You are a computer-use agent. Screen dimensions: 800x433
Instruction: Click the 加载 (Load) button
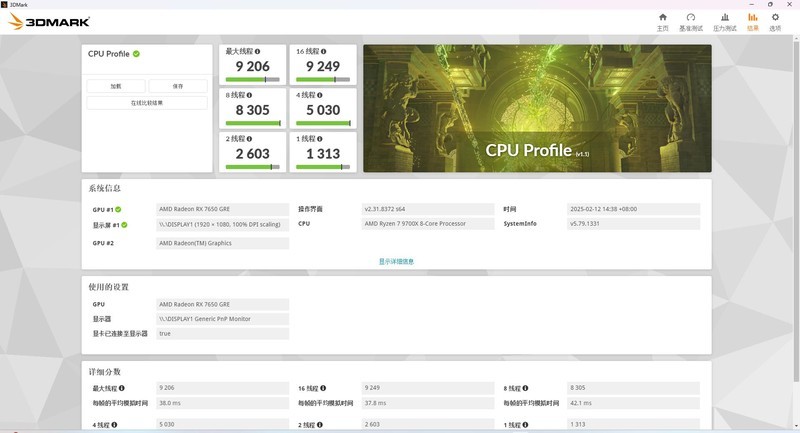pos(116,86)
